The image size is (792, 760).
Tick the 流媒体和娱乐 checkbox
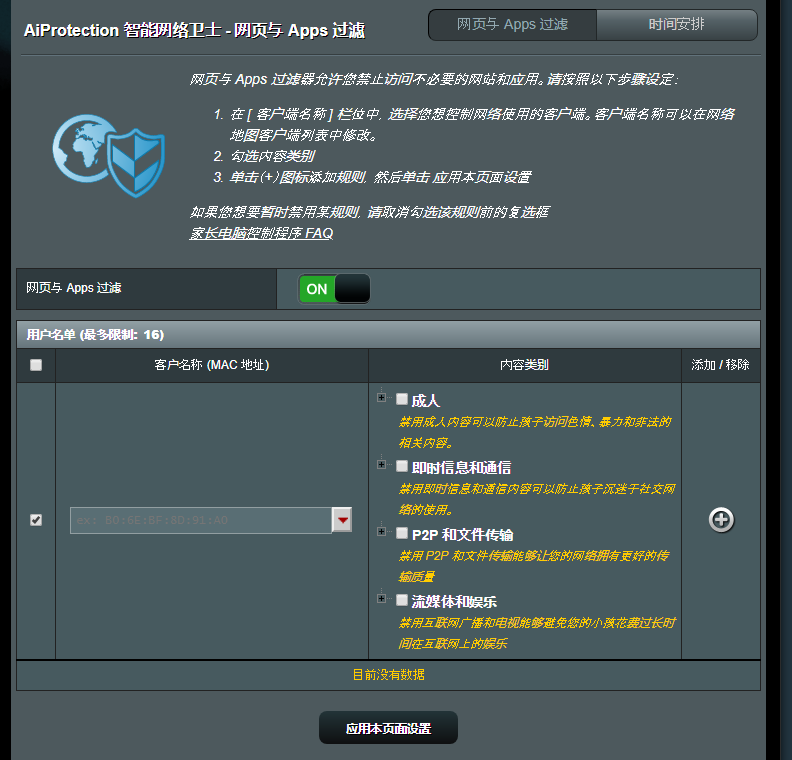(x=402, y=600)
